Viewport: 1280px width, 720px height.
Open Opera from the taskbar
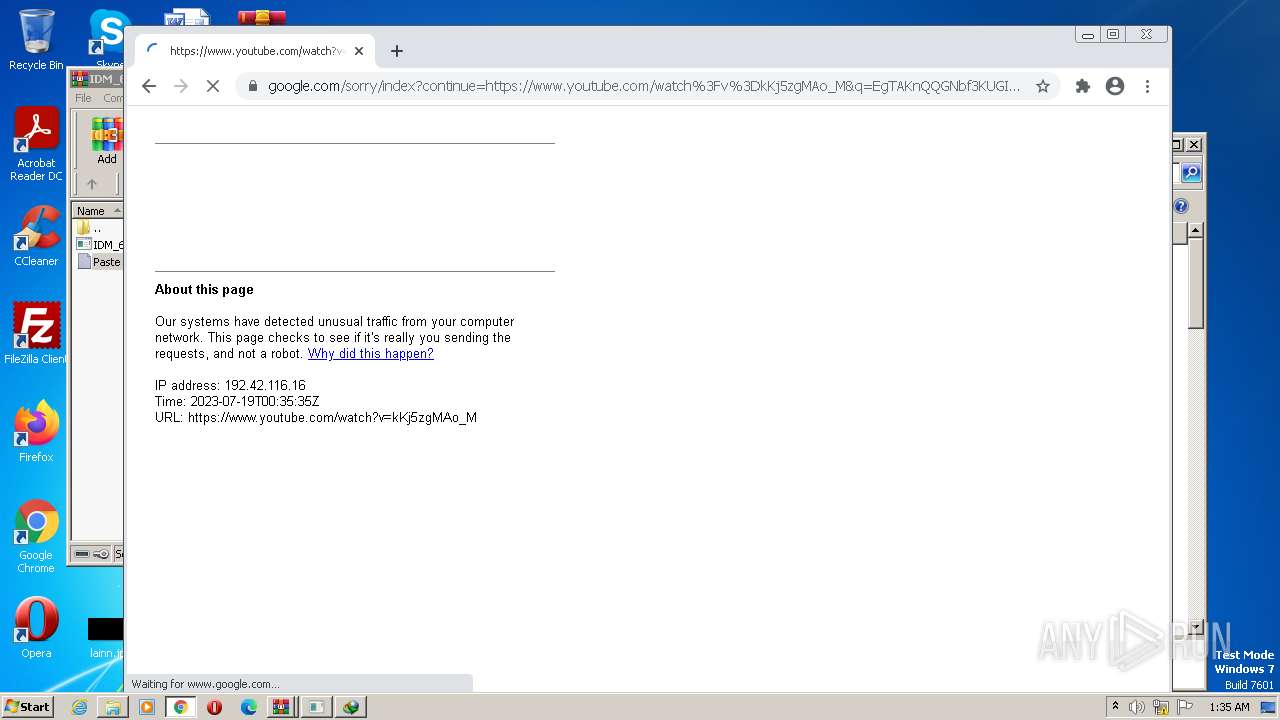coord(214,707)
